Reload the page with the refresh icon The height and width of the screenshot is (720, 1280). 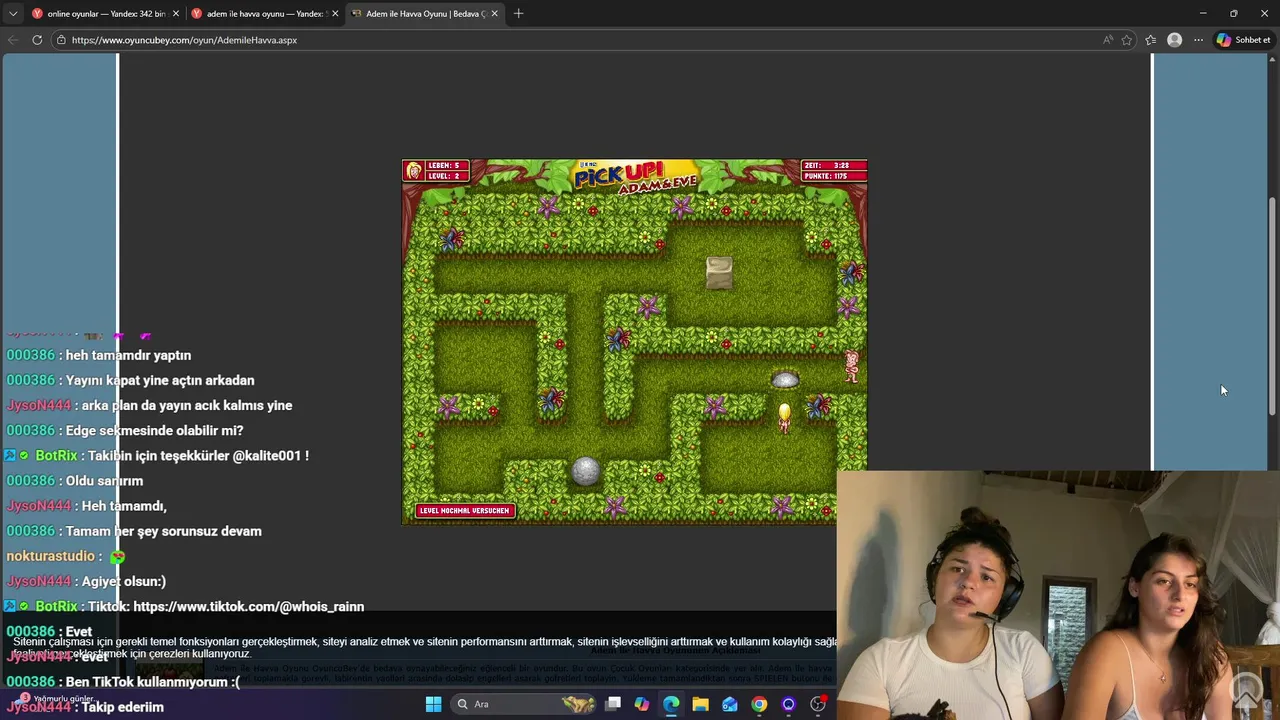[x=37, y=40]
